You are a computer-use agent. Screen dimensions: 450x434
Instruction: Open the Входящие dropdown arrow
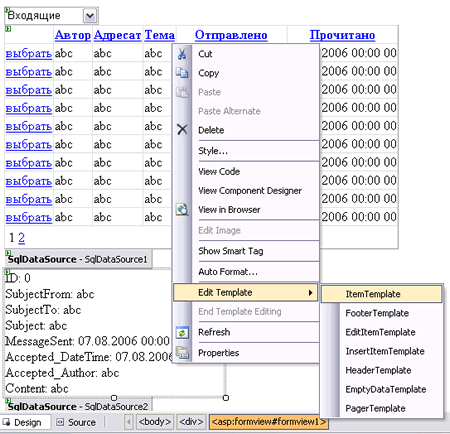pyautogui.click(x=90, y=16)
